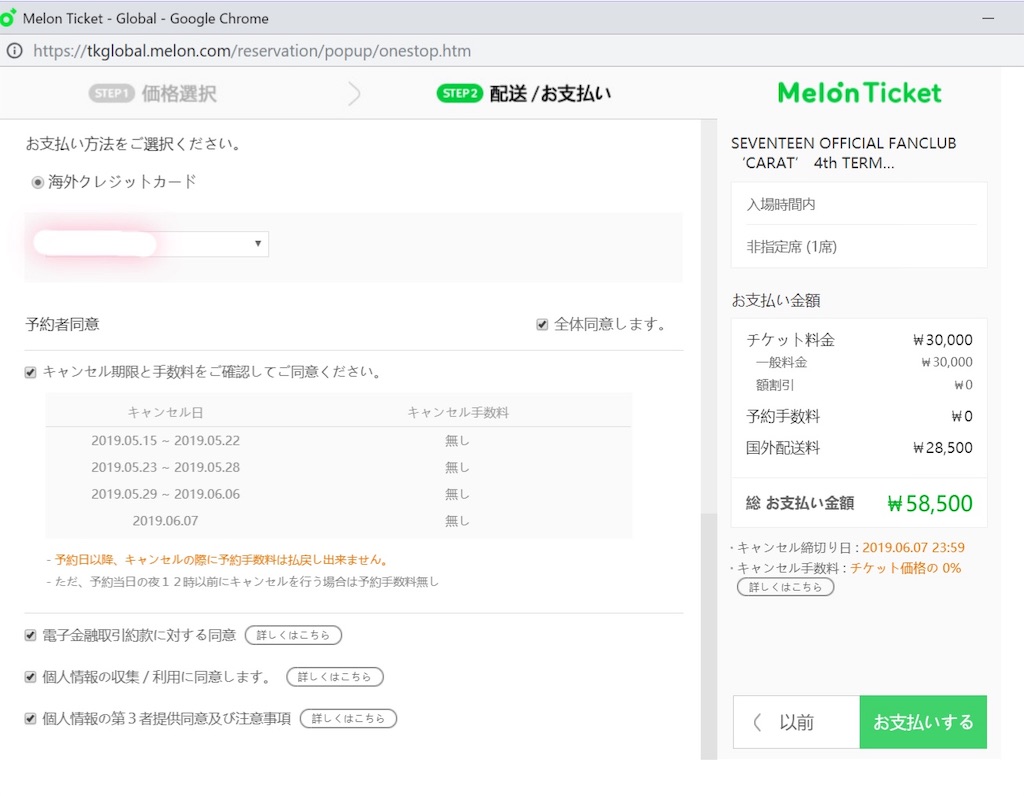Viewport: 1024px width, 796px height.
Task: Toggle the 個人情報の第3者提供同意 checkbox
Action: [x=29, y=719]
